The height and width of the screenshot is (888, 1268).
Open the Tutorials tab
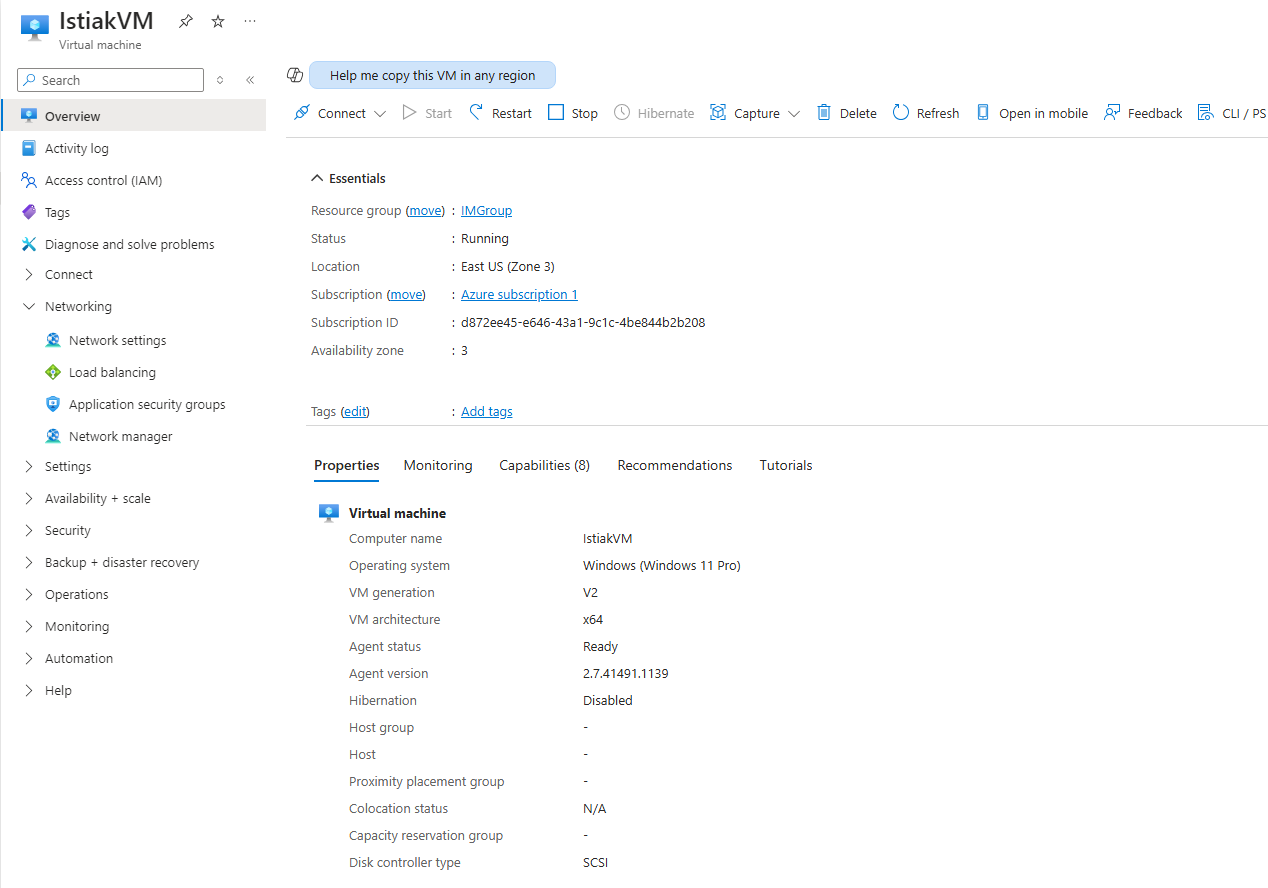point(786,465)
